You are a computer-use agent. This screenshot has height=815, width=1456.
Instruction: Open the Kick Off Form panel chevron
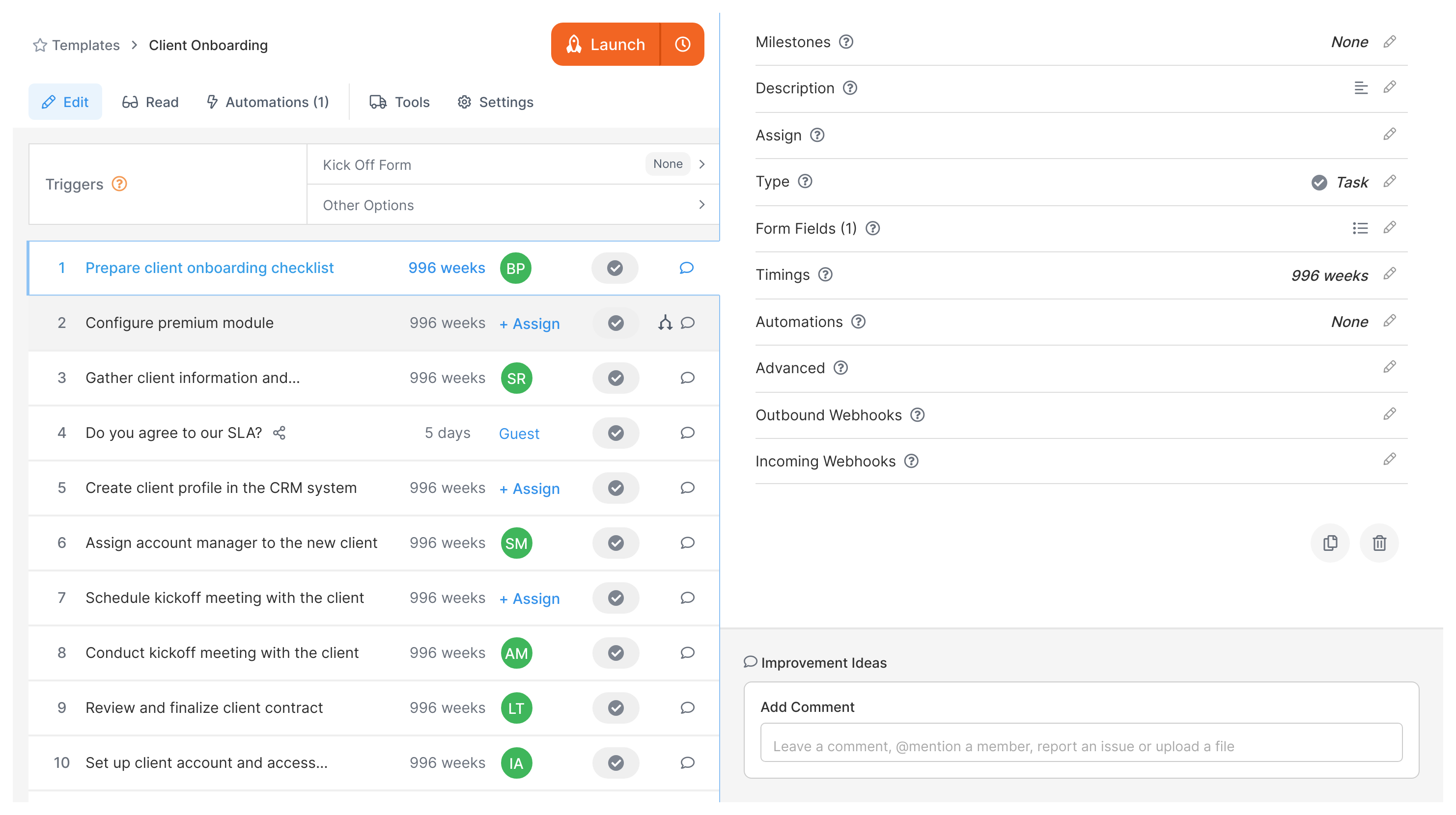[702, 164]
